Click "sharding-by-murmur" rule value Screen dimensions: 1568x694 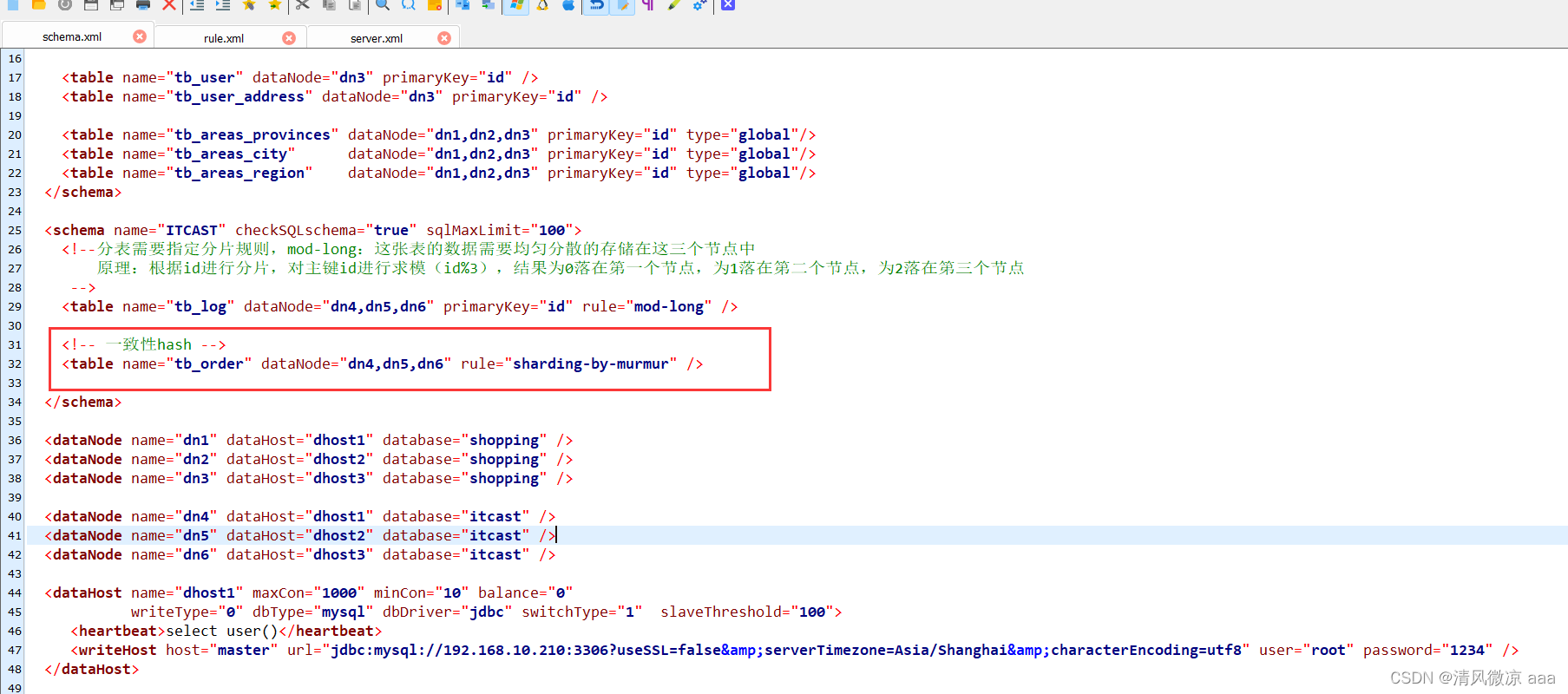tap(591, 364)
